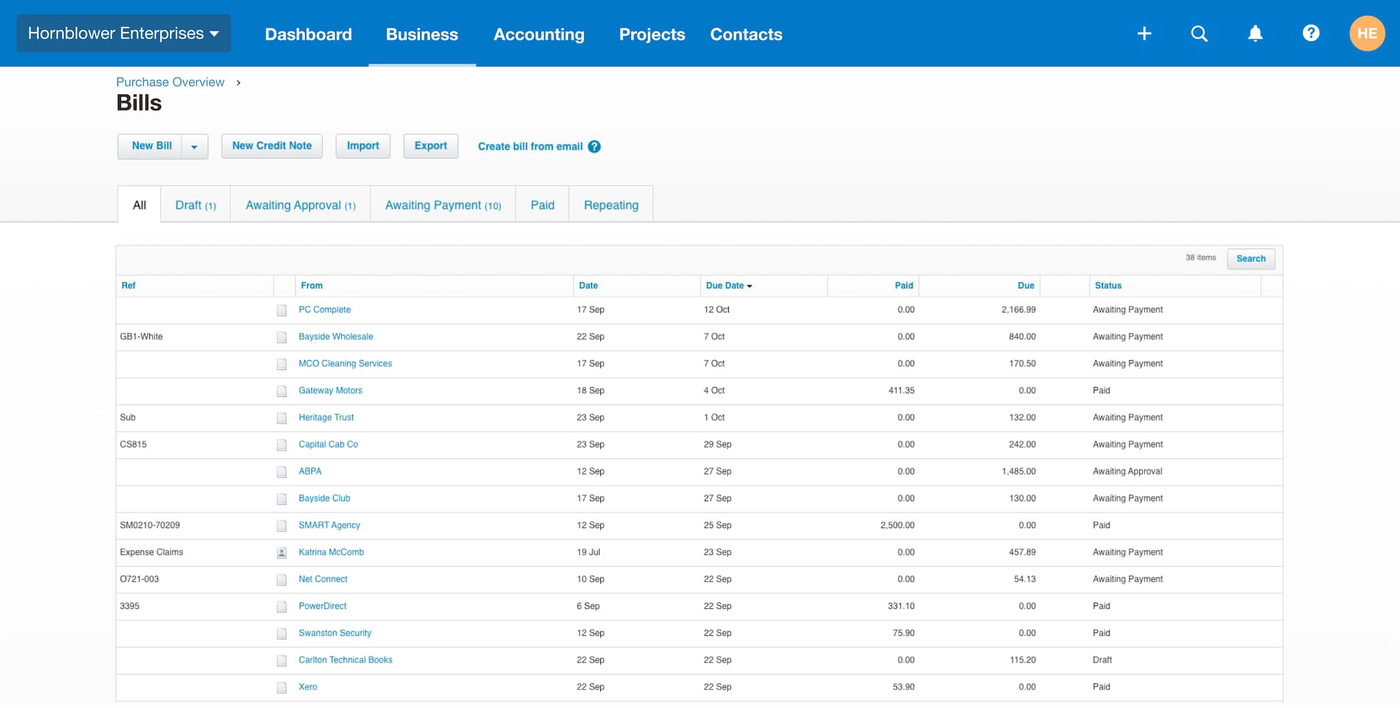Click the document icon for Xero
Image resolution: width=1400 pixels, height=708 pixels.
(x=282, y=688)
